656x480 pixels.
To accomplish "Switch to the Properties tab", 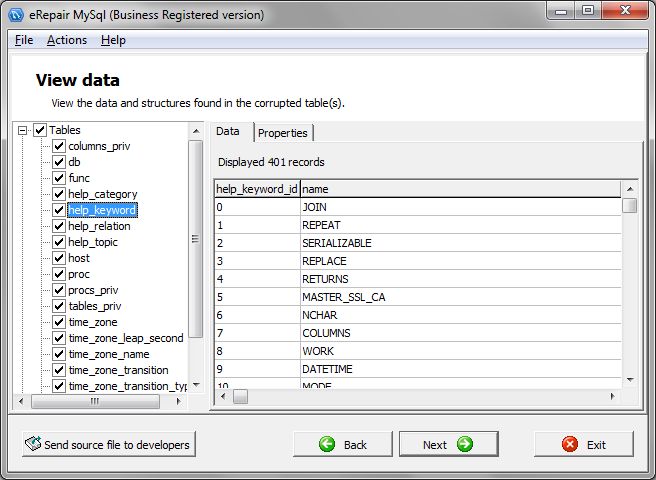I will (283, 133).
